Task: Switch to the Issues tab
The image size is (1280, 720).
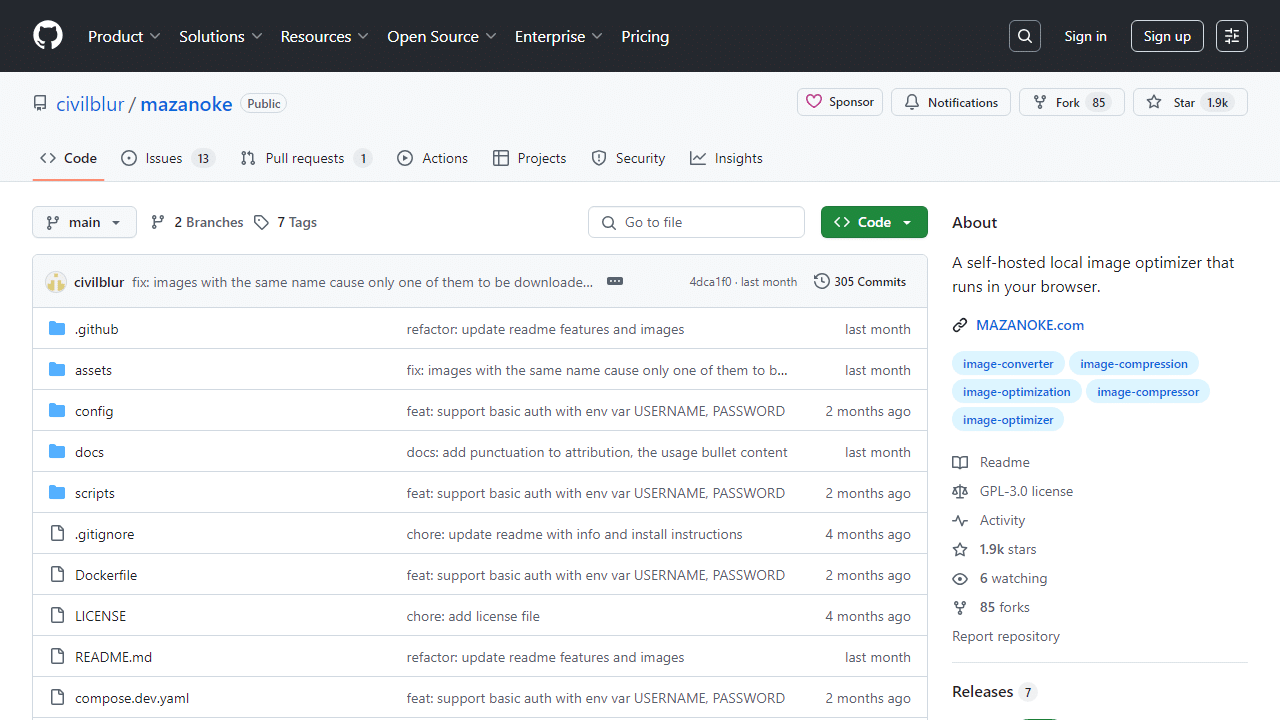Action: point(168,158)
